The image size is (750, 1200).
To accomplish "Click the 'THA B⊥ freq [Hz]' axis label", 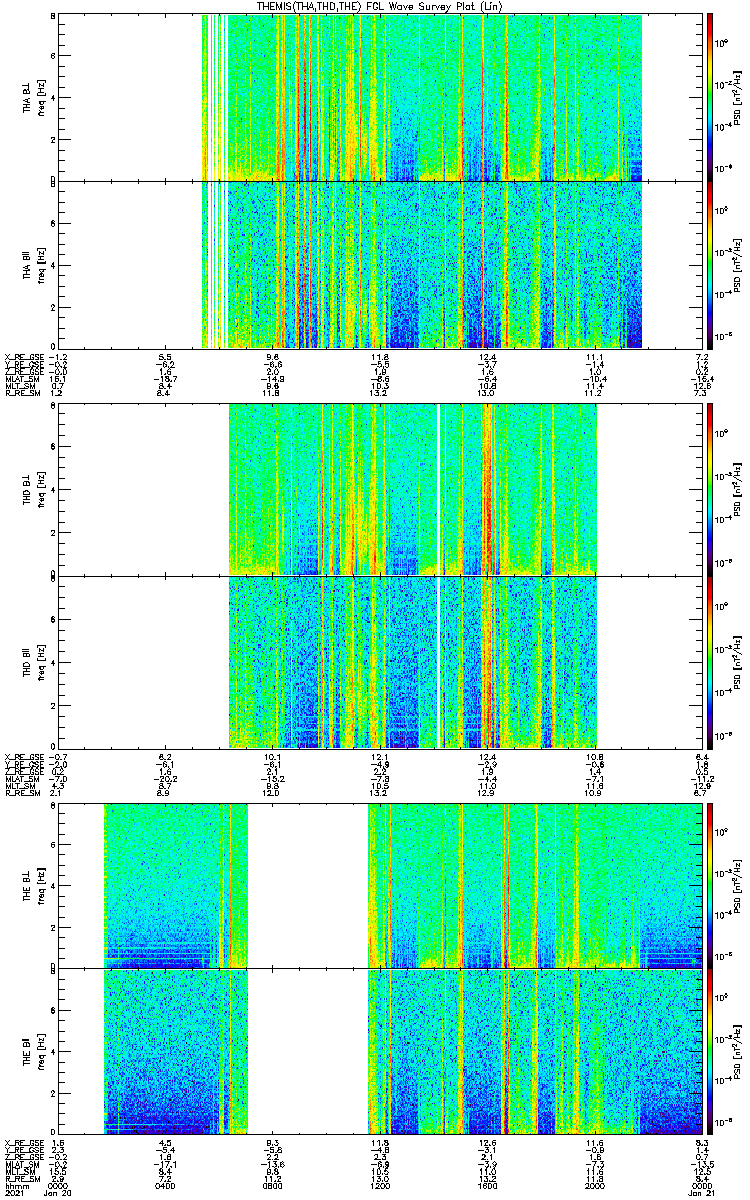I will pyautogui.click(x=33, y=97).
